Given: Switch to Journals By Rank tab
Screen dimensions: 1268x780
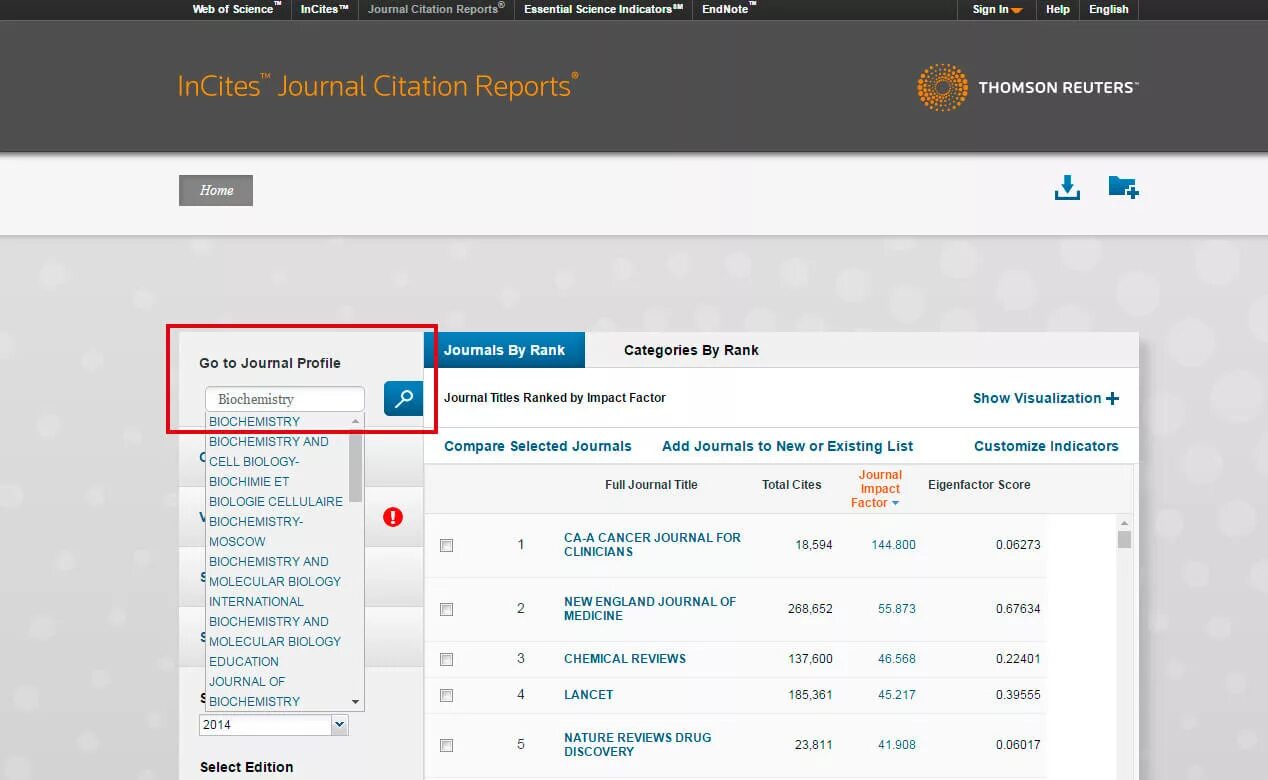Looking at the screenshot, I should [504, 350].
